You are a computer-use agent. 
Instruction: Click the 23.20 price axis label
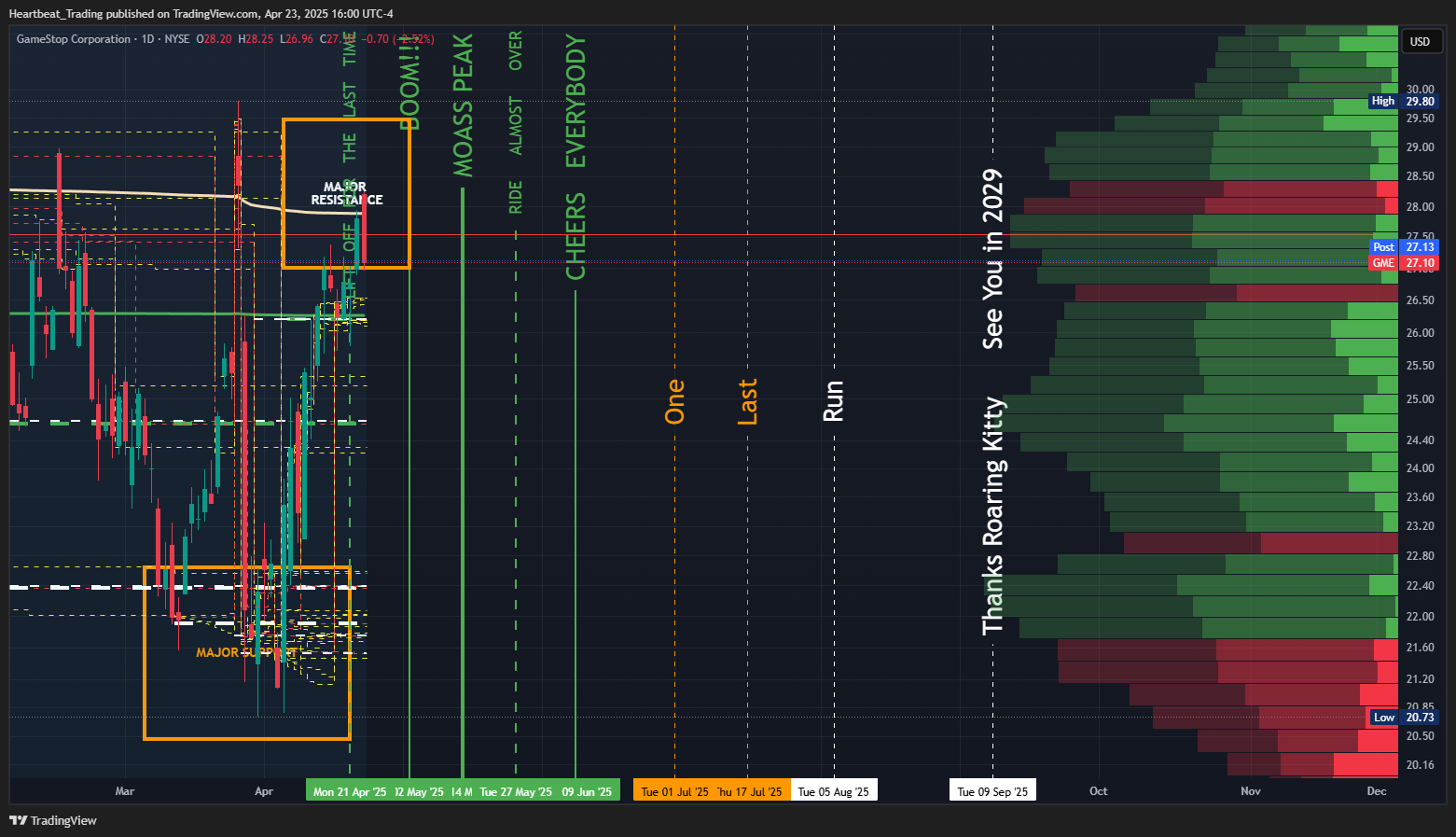1420,526
